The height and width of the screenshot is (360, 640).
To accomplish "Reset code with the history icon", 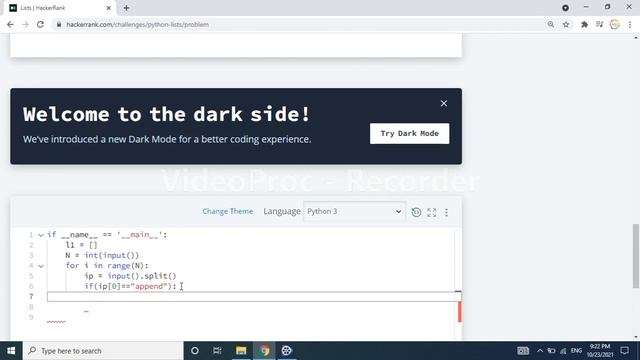I will coord(416,212).
